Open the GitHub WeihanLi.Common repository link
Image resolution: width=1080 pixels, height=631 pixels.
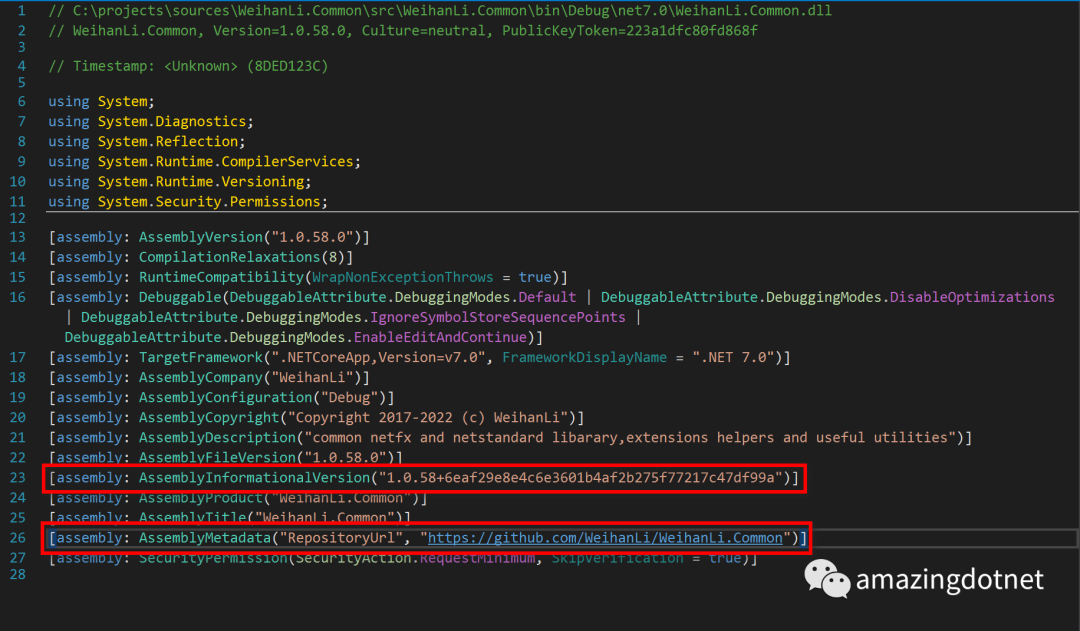pos(605,537)
